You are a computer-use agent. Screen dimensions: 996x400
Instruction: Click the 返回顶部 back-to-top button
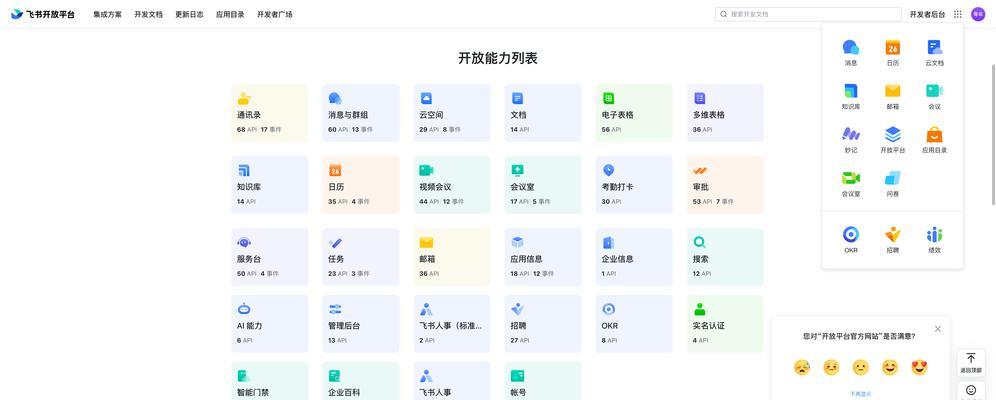tap(971, 363)
